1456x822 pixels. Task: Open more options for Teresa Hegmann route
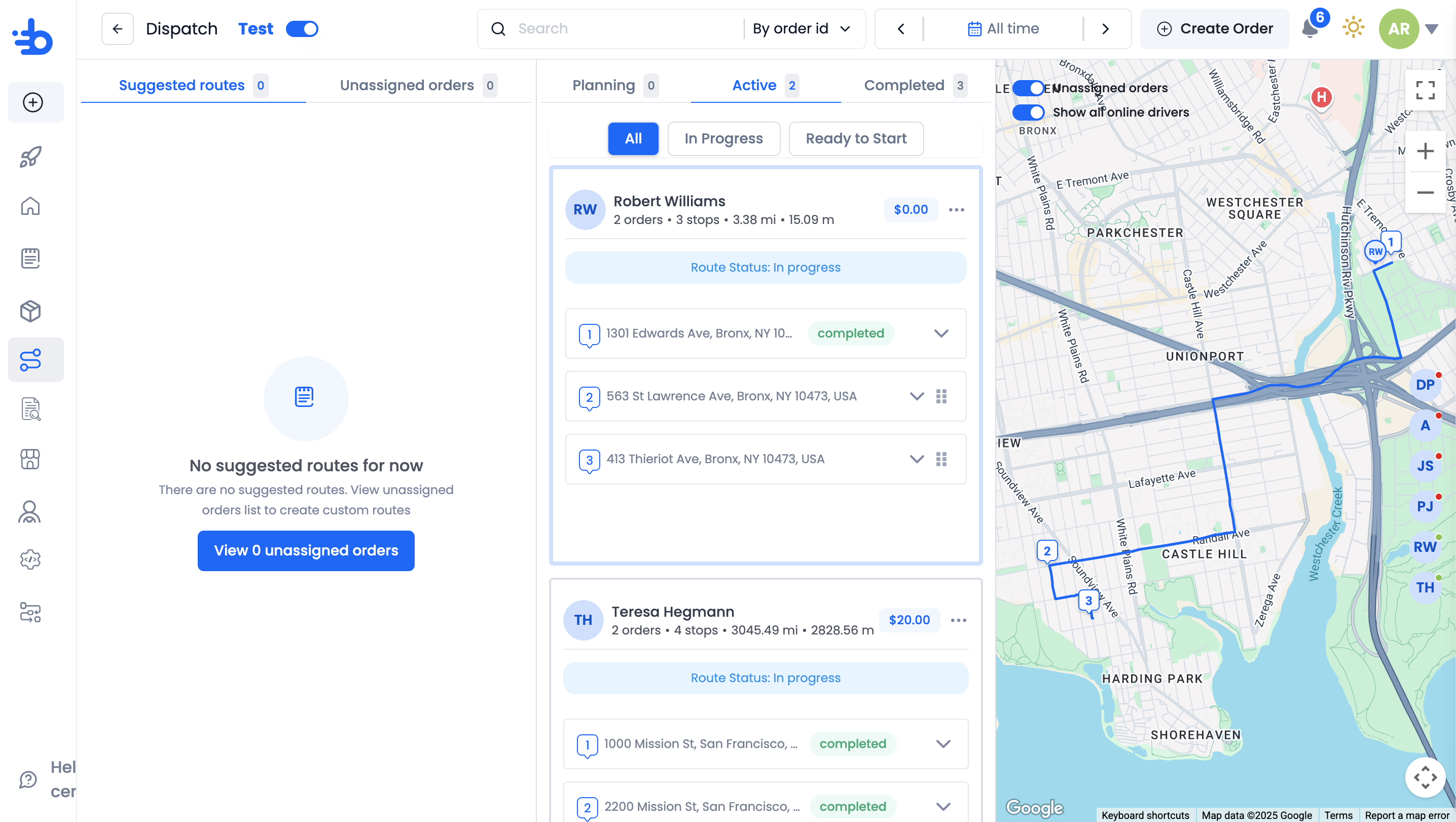pyautogui.click(x=959, y=620)
